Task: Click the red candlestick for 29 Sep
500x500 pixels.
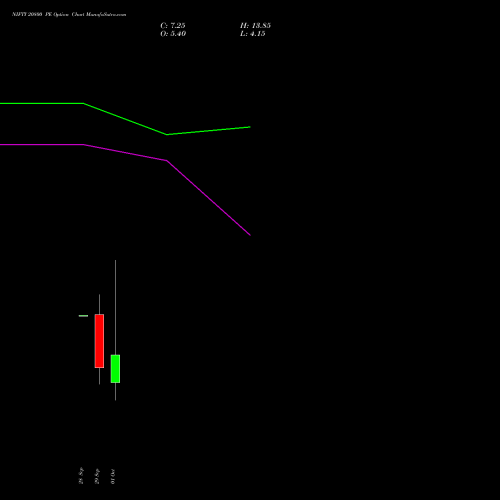Action: pyautogui.click(x=99, y=341)
